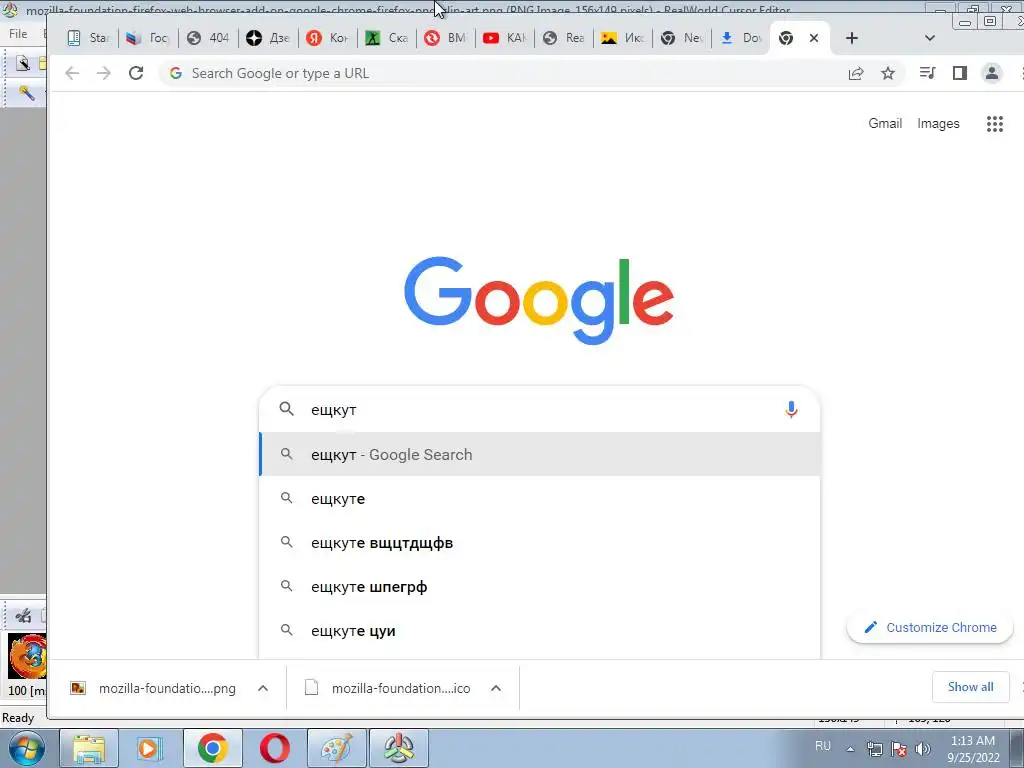Switch to Chrome on the taskbar
The width and height of the screenshot is (1024, 768).
(x=212, y=748)
